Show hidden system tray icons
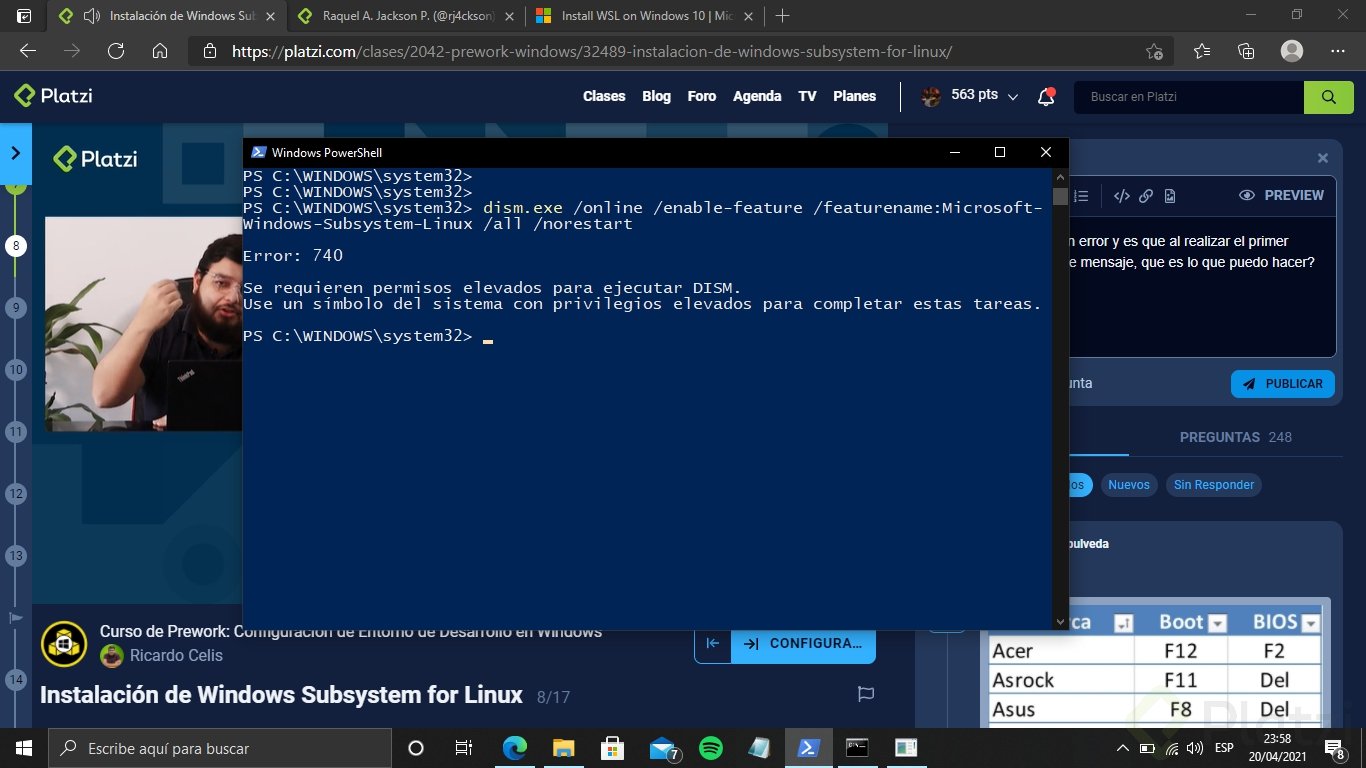1366x768 pixels. click(x=1121, y=748)
